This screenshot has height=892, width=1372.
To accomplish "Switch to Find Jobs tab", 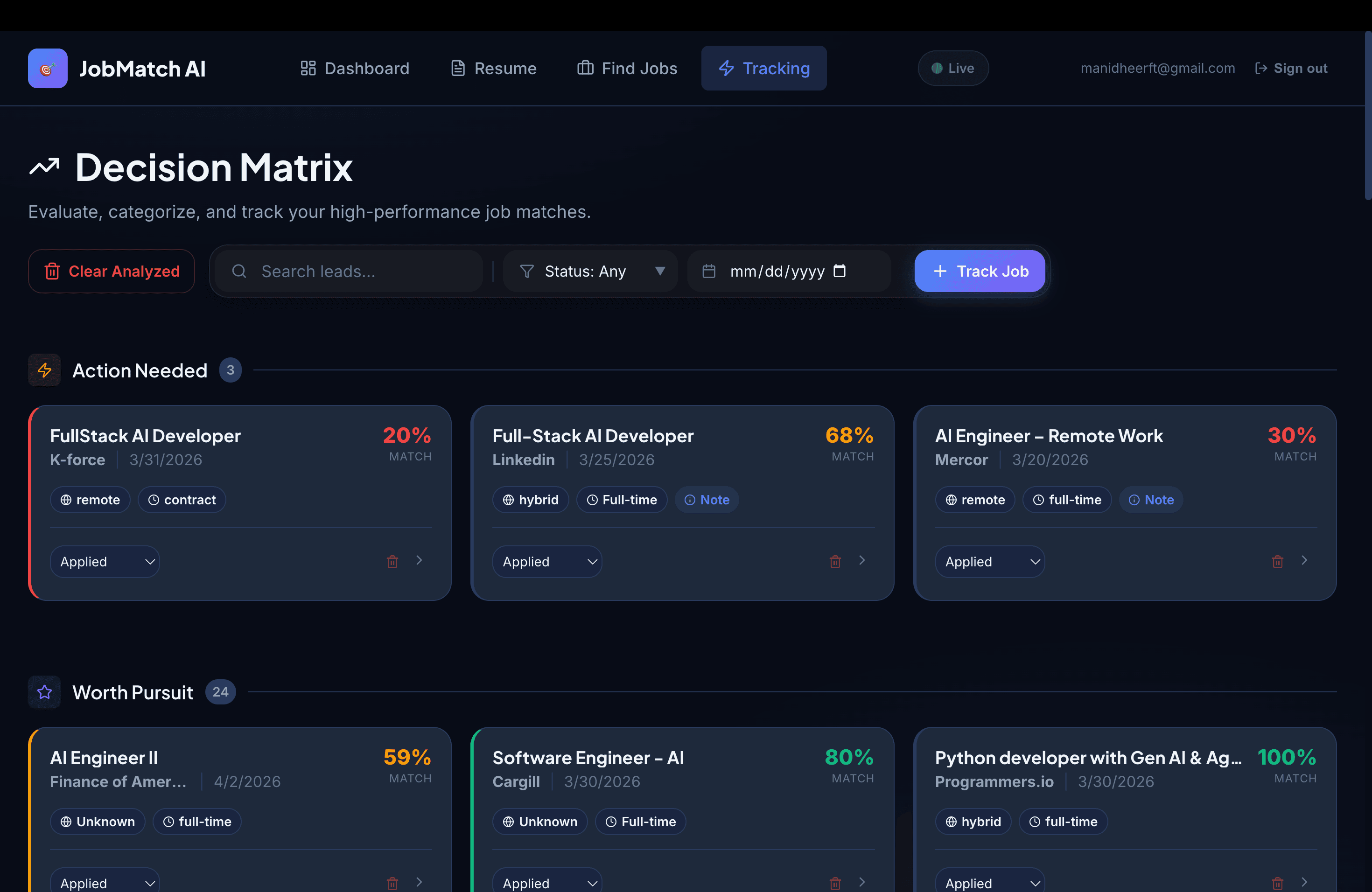I will [627, 69].
